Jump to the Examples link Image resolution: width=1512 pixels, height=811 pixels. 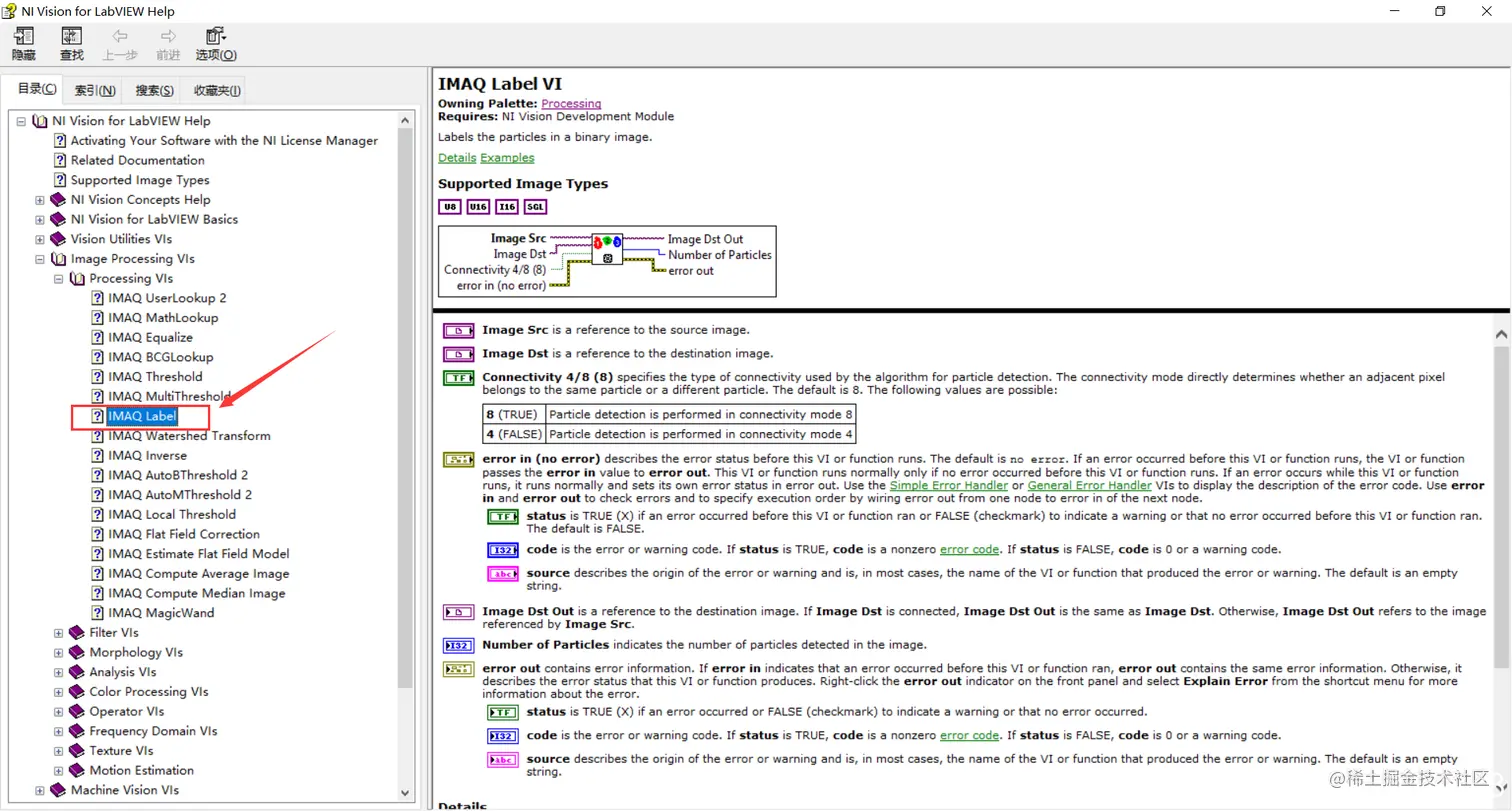tap(507, 158)
